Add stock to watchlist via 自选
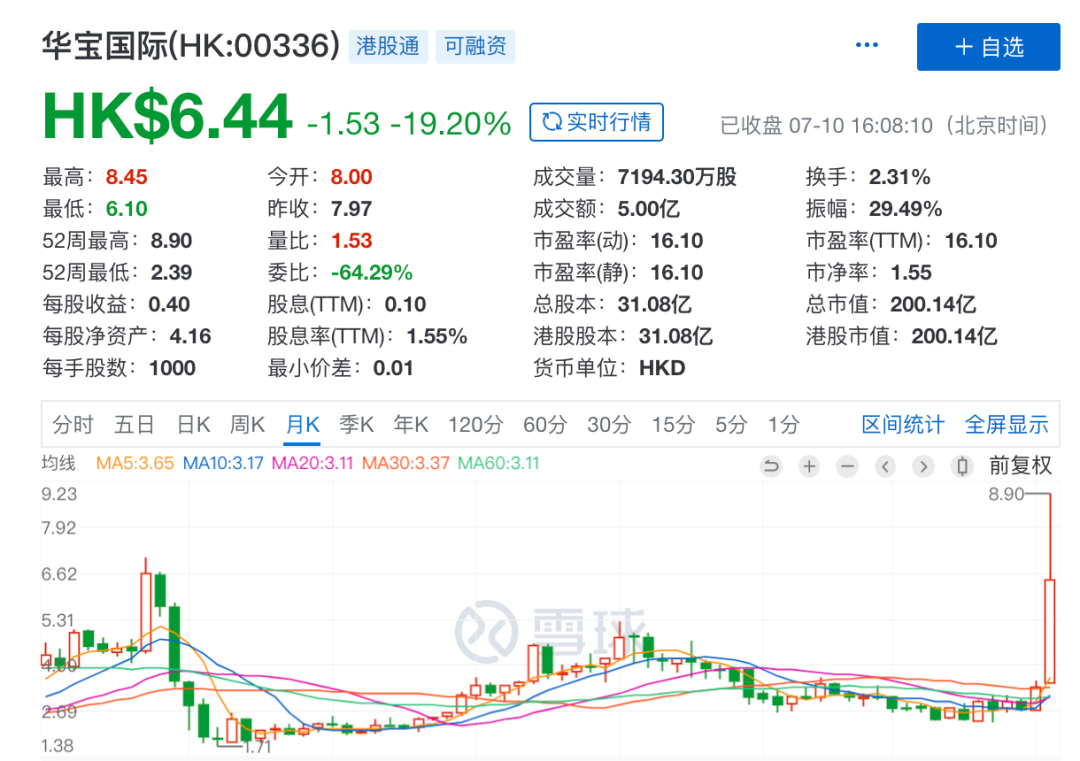The image size is (1080, 761). click(x=988, y=46)
